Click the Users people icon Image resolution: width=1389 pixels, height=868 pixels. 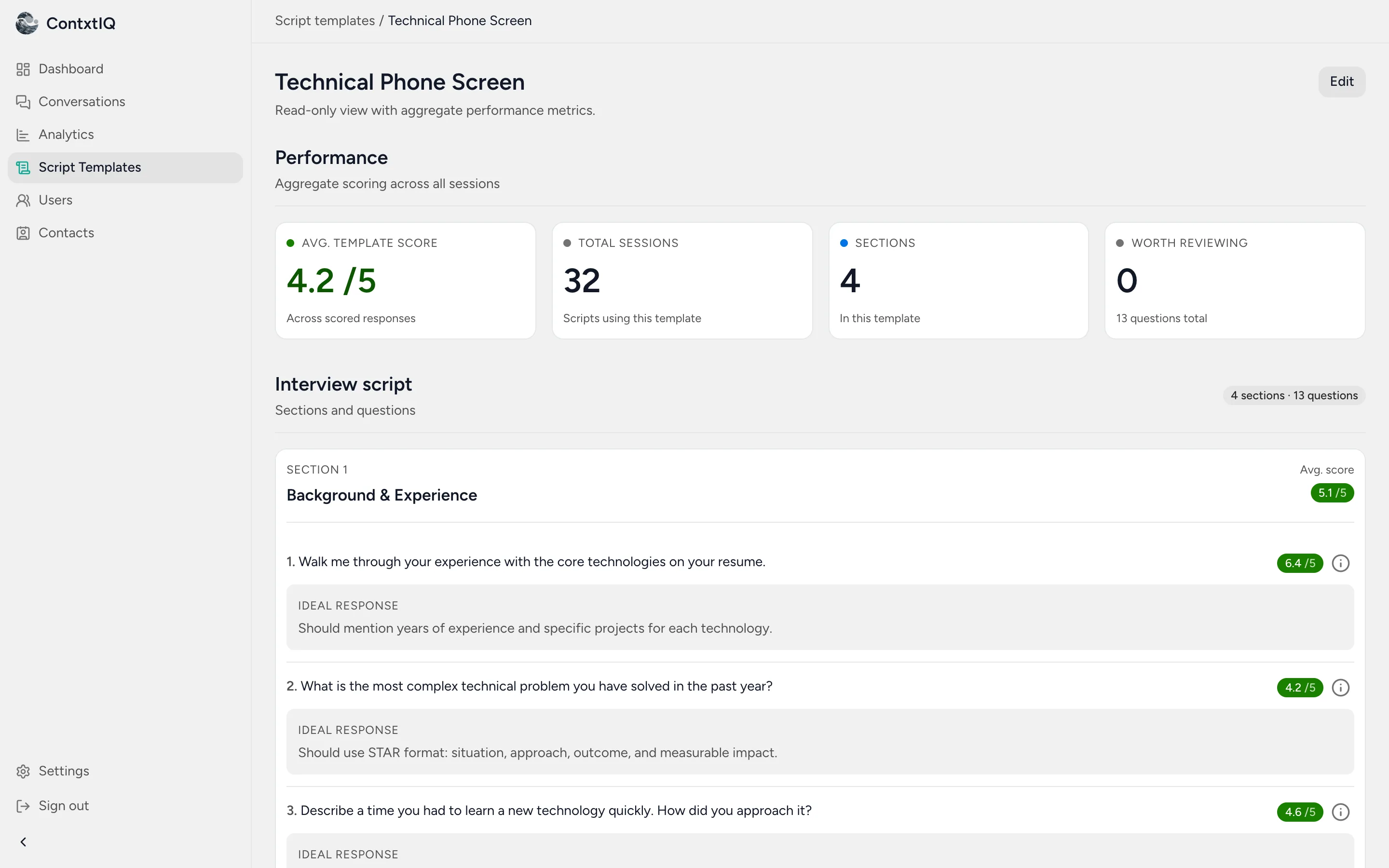(23, 200)
